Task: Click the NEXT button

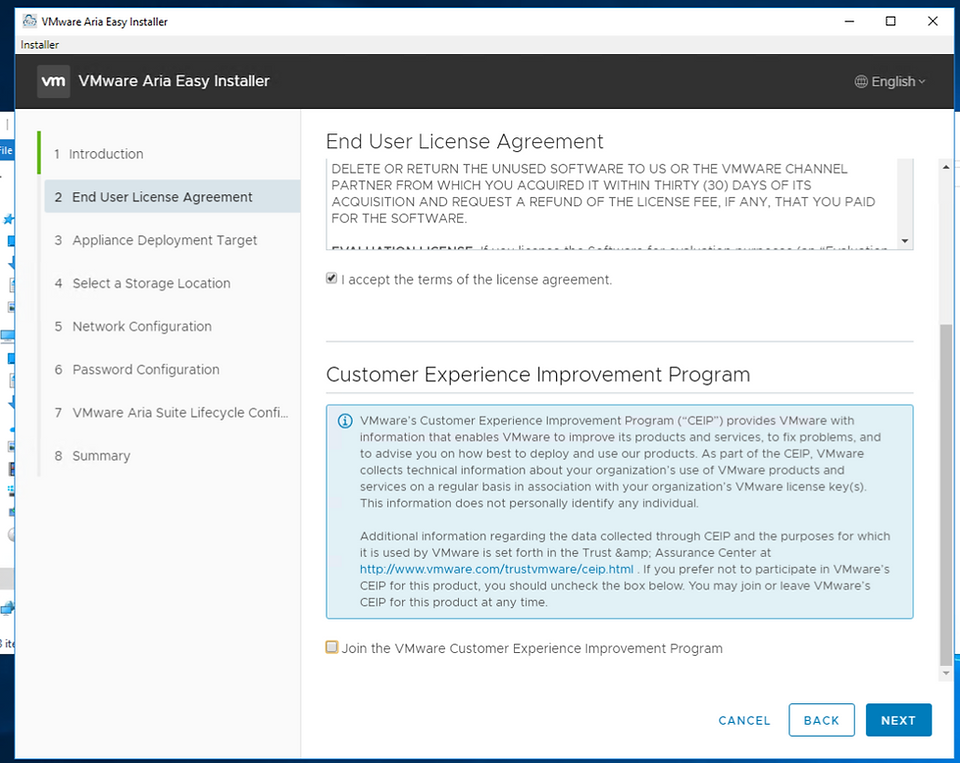Action: pos(898,720)
